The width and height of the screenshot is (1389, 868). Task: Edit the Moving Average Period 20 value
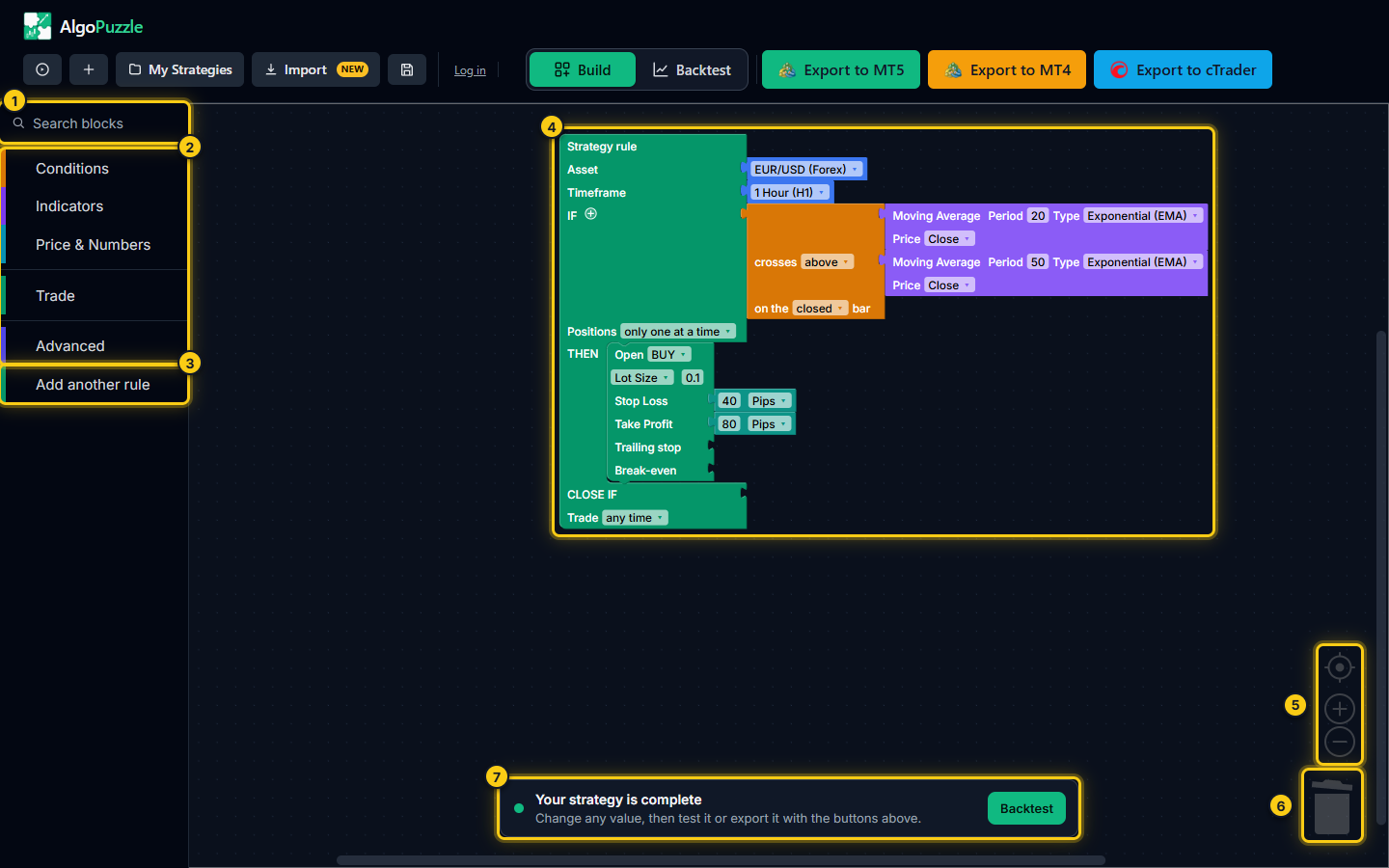pos(1038,216)
